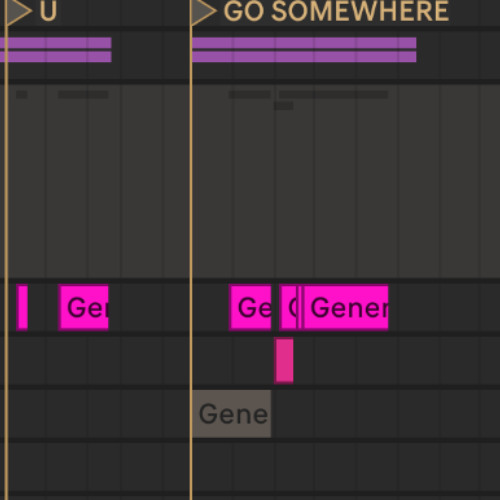
Task: Click the narrow magenta clip before Gener
Action: tap(289, 307)
